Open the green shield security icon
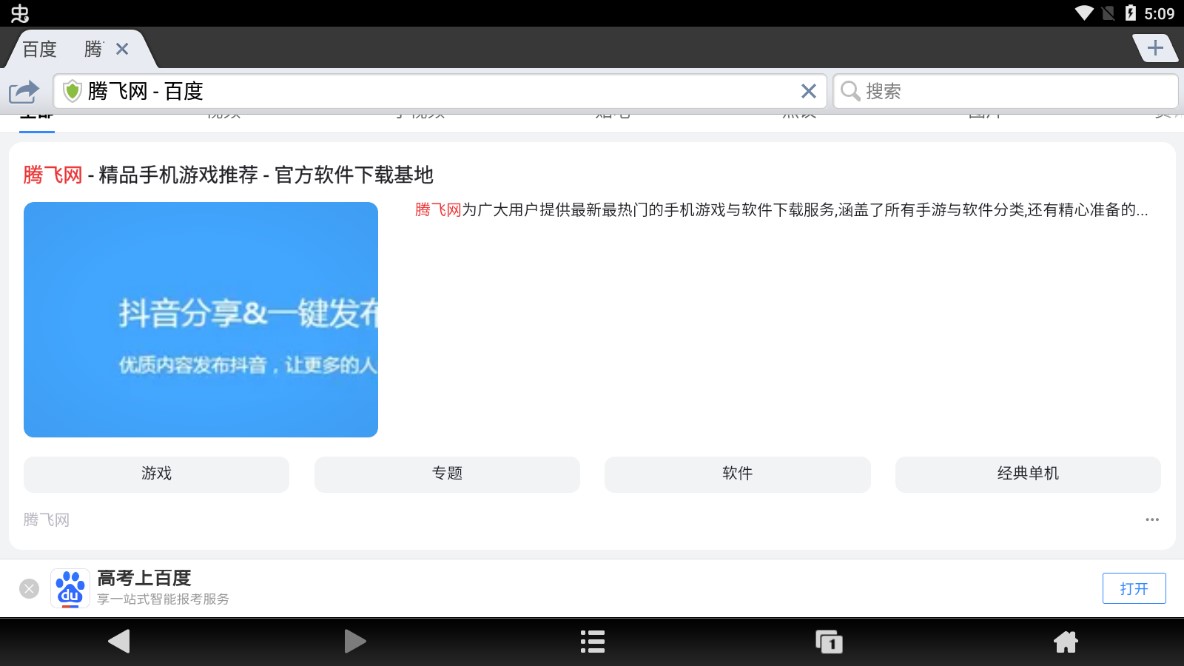This screenshot has height=666, width=1184. tap(72, 91)
